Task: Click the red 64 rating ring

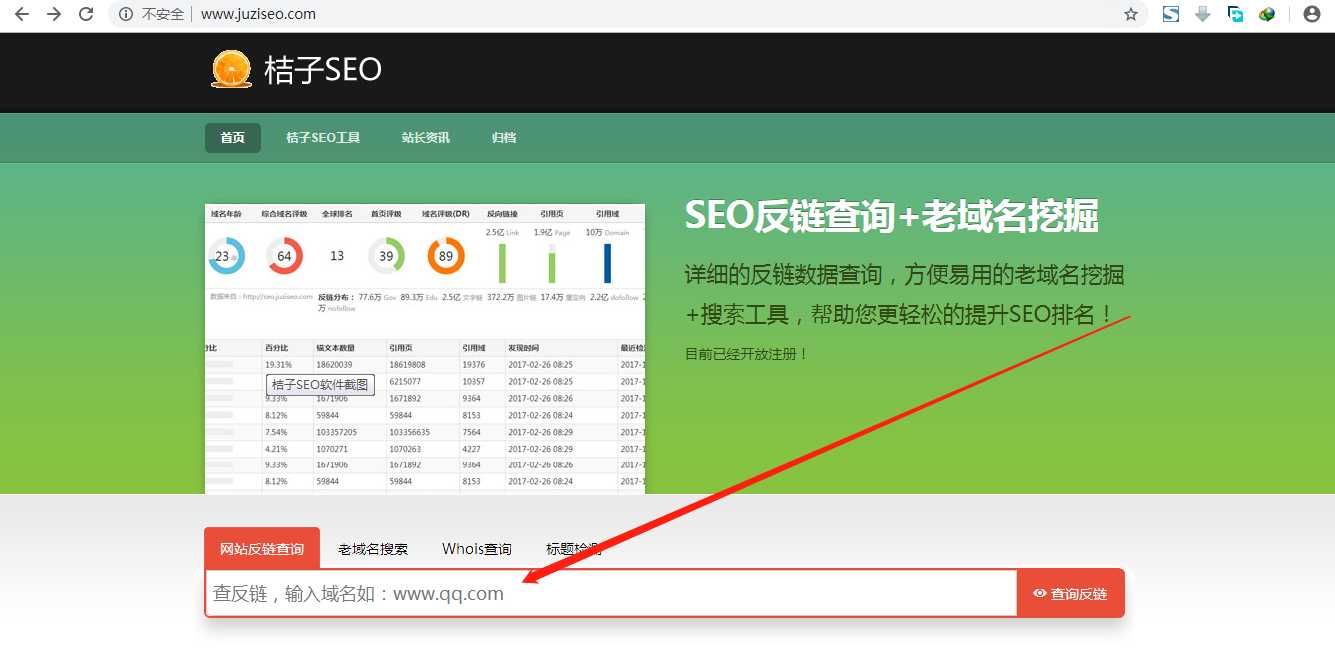Action: pyautogui.click(x=284, y=255)
